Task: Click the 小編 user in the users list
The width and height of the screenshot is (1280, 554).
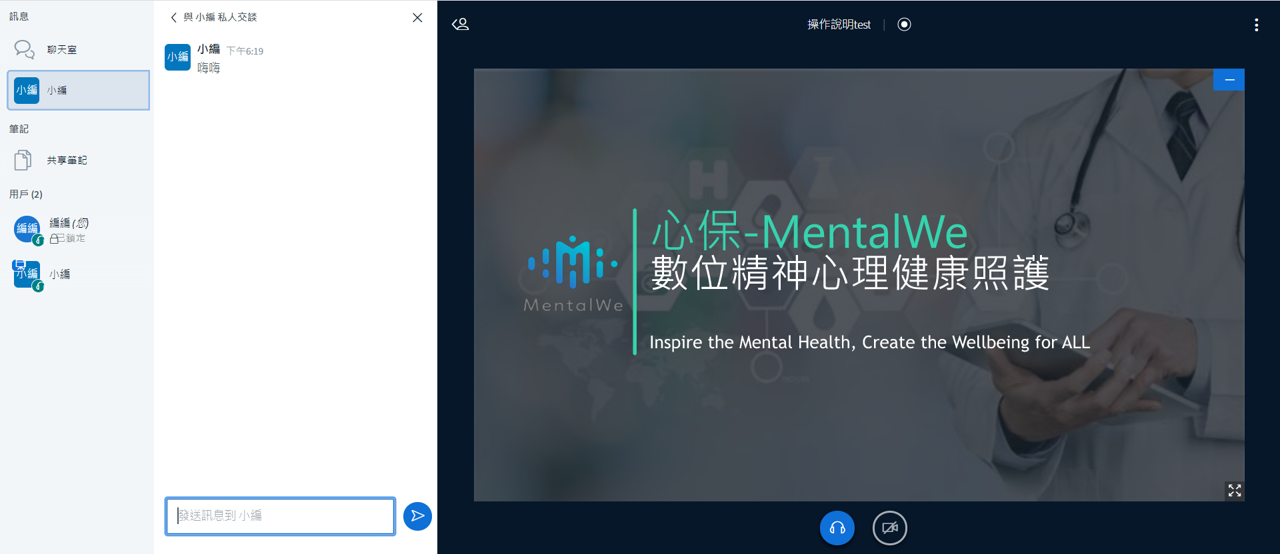Action: coord(77,274)
